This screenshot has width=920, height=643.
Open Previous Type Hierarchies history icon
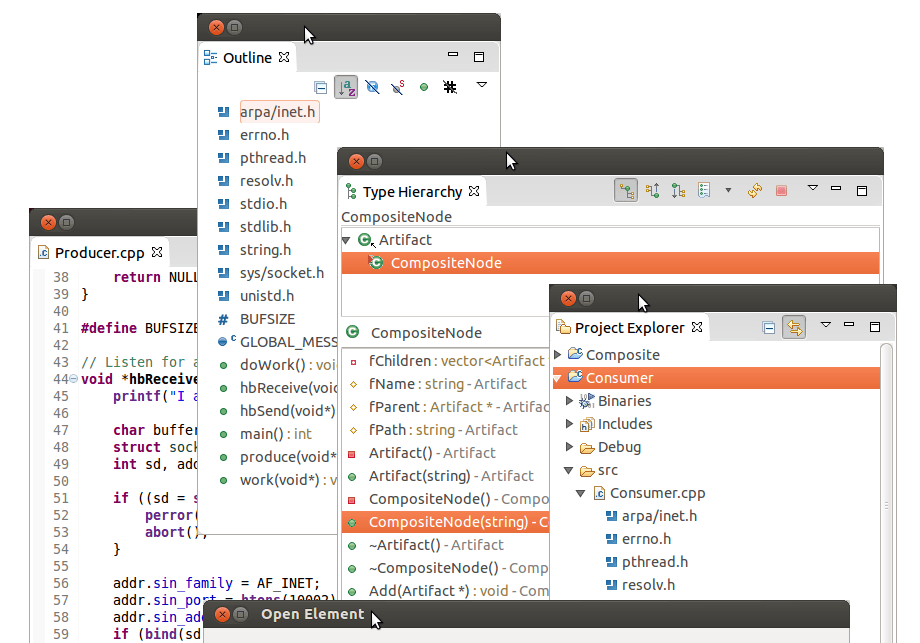[x=704, y=190]
